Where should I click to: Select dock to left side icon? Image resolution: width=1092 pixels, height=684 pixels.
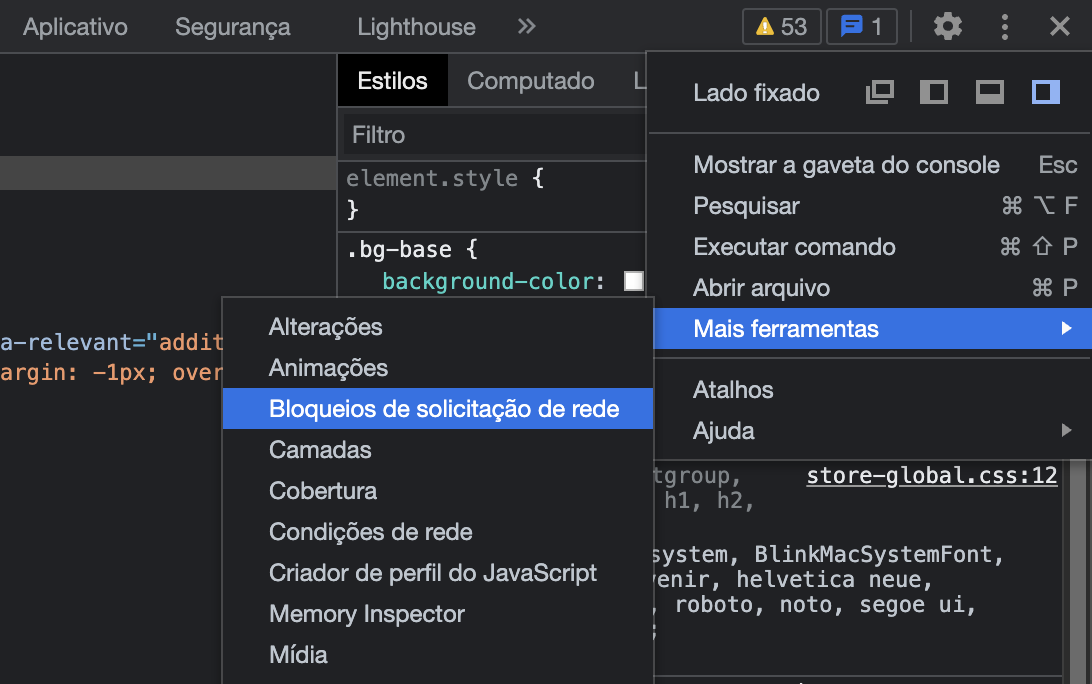pyautogui.click(x=935, y=92)
